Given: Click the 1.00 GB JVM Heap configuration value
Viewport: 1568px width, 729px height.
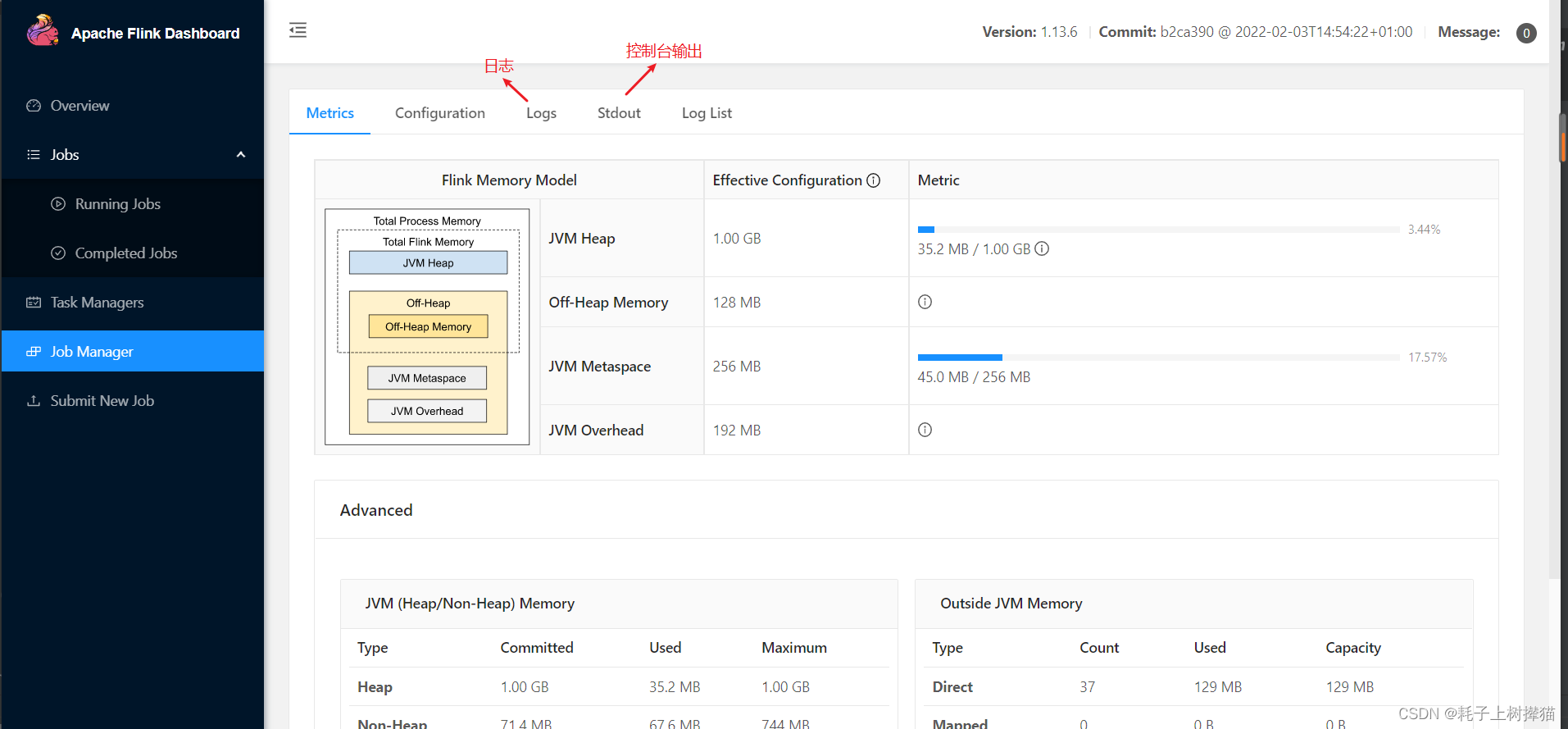Looking at the screenshot, I should tap(737, 239).
